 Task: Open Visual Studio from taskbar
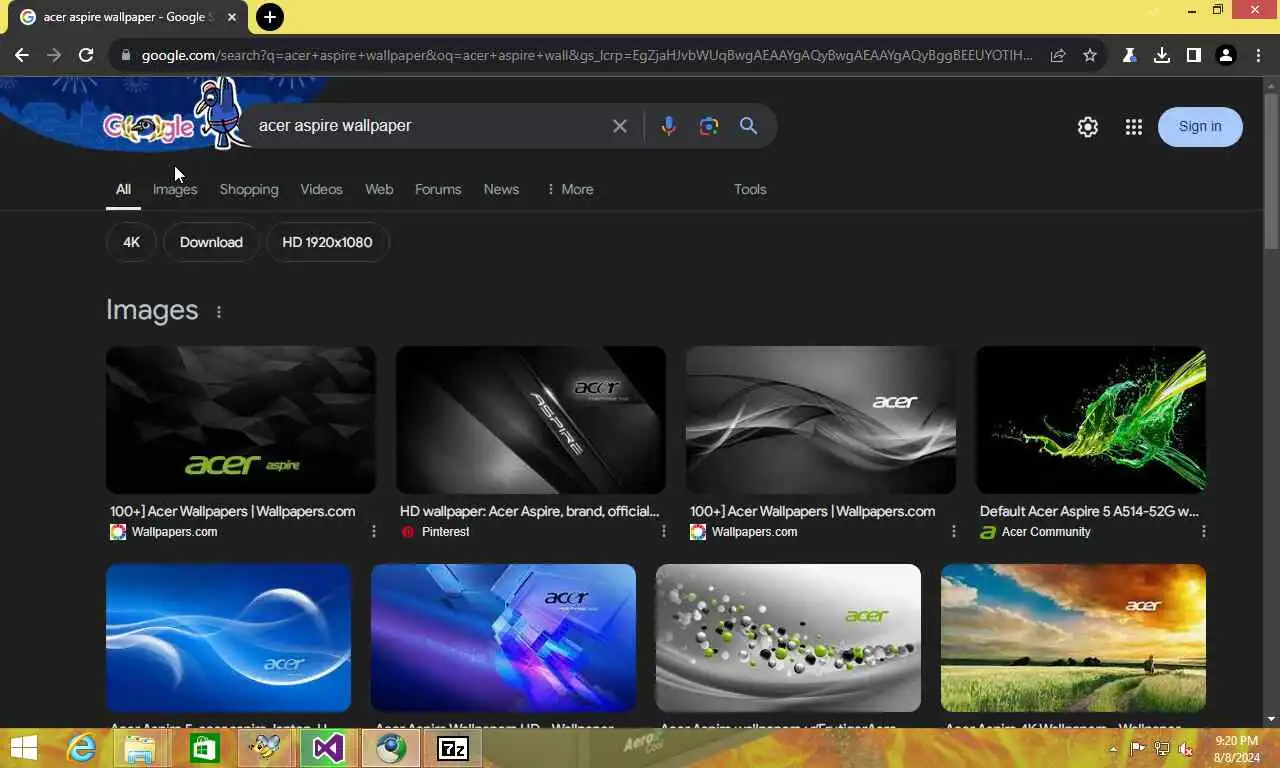(328, 748)
